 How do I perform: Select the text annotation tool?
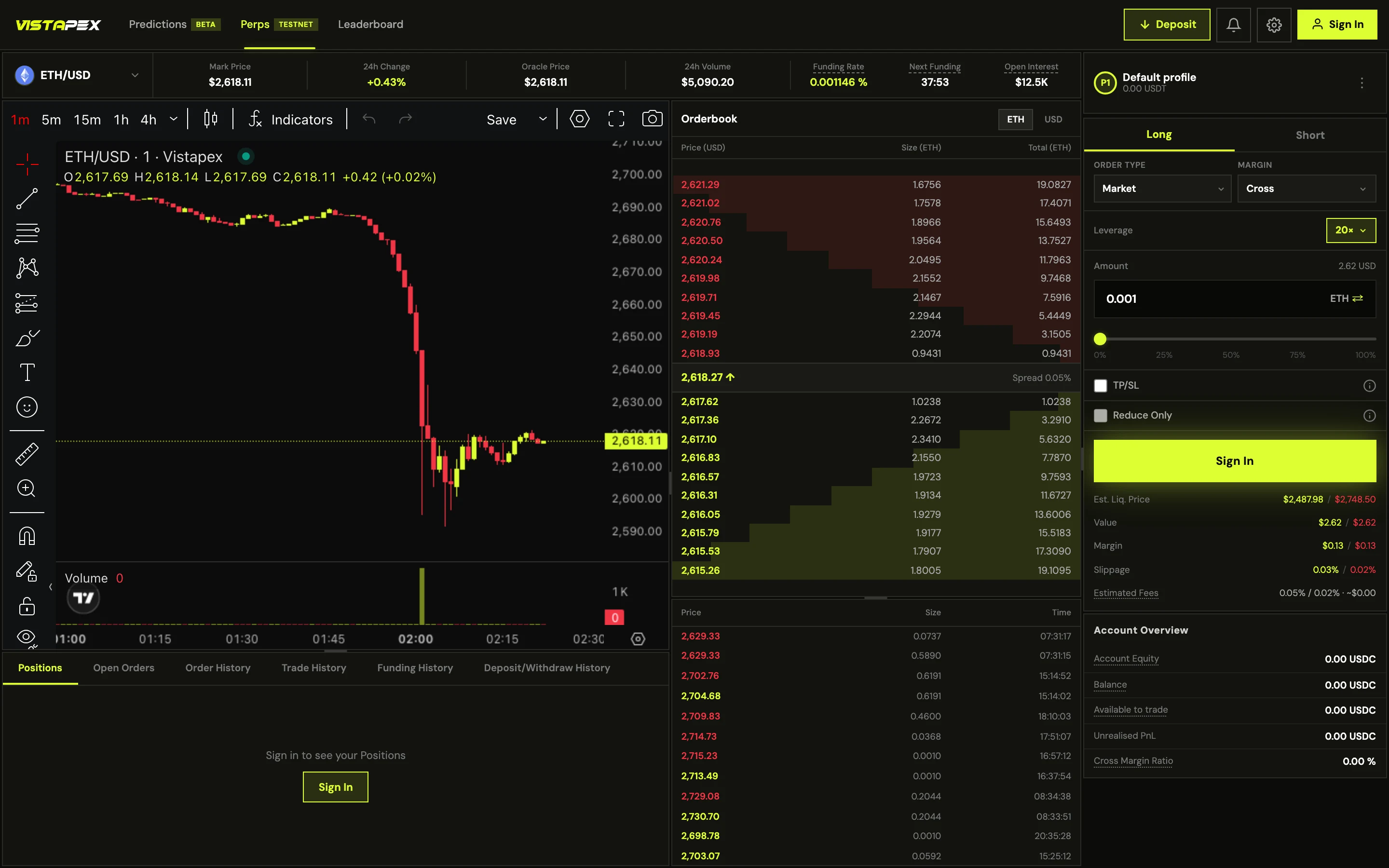pos(27,373)
